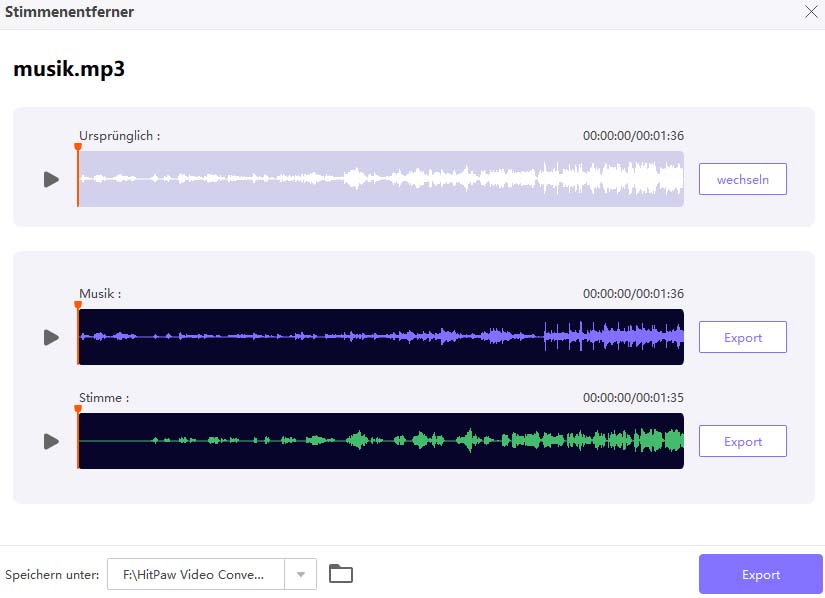Play the separated Stimme track

(x=51, y=441)
